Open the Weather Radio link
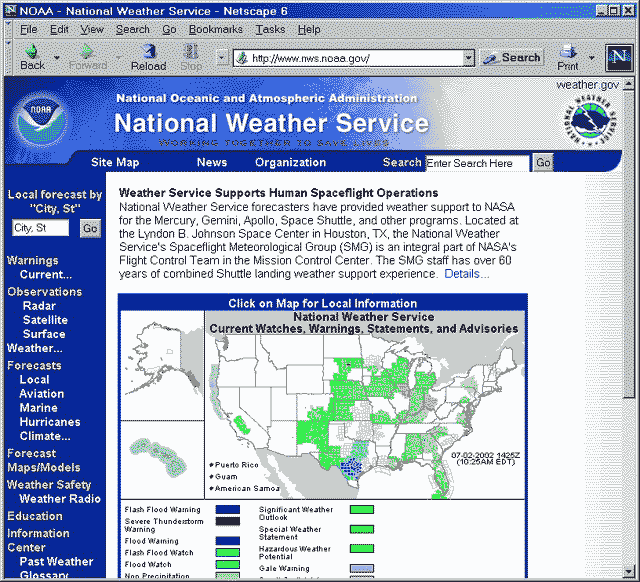Screen dimensions: 640x582 click(x=60, y=499)
